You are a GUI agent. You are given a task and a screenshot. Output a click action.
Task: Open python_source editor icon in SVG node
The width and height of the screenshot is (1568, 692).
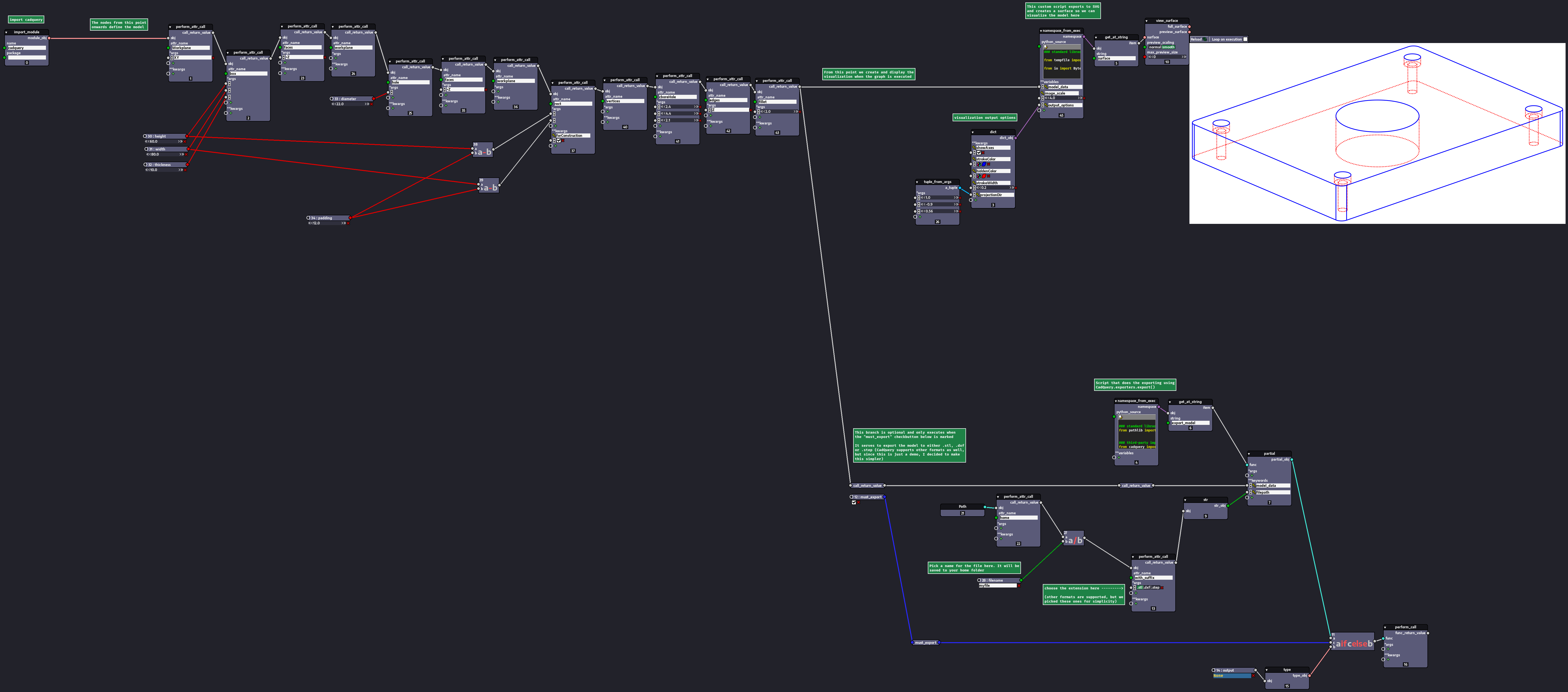point(1046,47)
